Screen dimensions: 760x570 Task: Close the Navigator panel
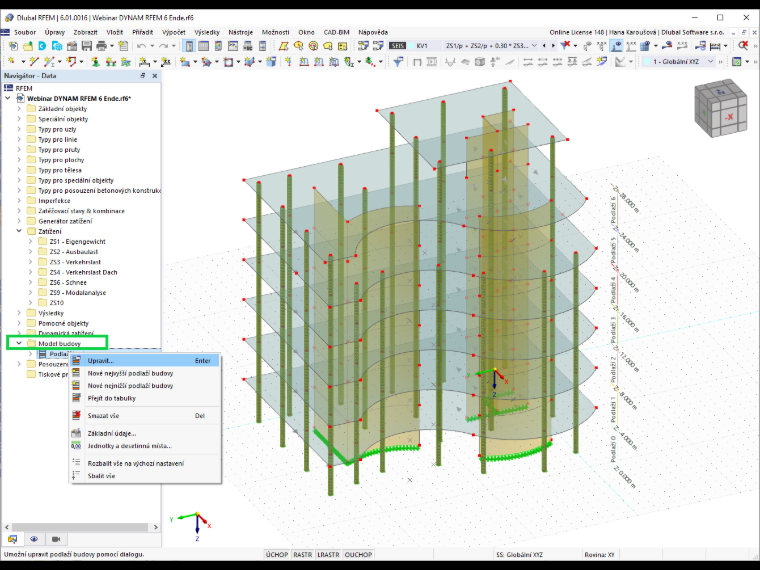coord(155,76)
